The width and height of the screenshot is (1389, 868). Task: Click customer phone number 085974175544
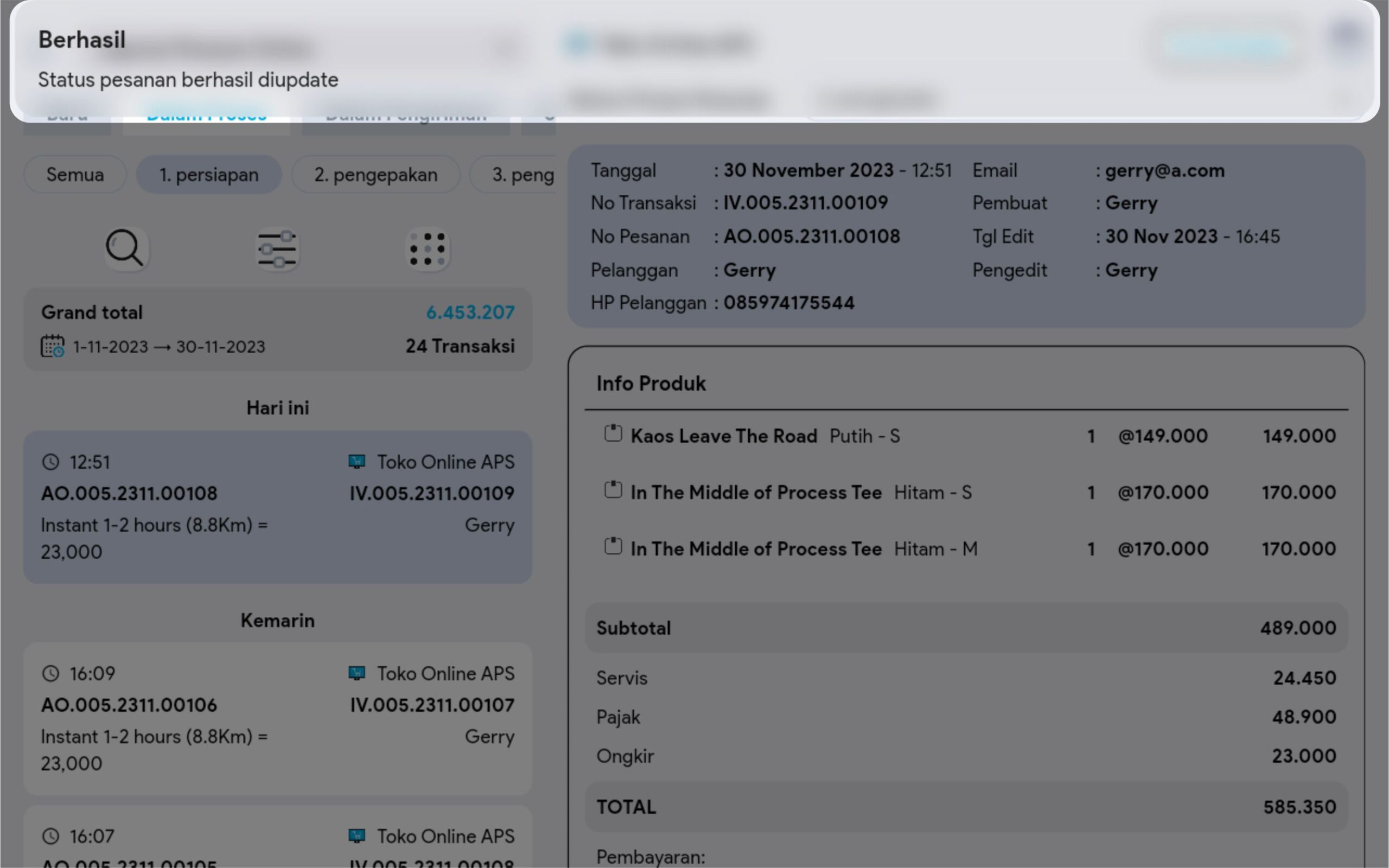[x=788, y=303]
